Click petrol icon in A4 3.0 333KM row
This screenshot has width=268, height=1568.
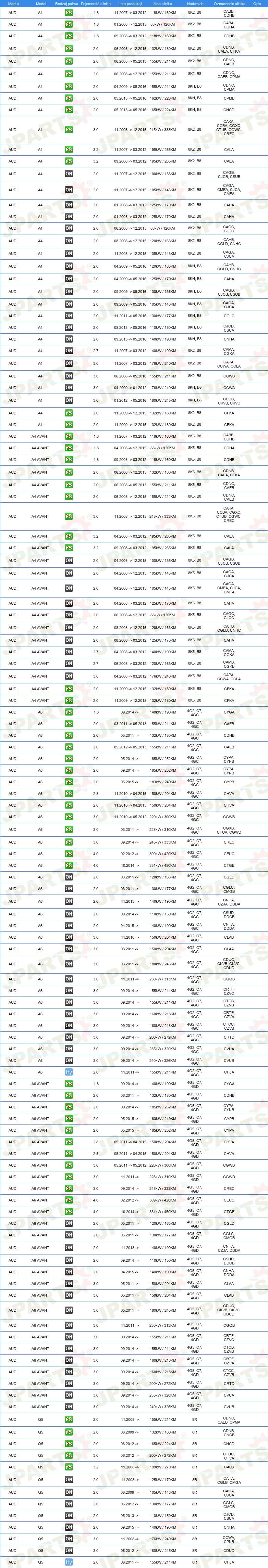pyautogui.click(x=69, y=130)
